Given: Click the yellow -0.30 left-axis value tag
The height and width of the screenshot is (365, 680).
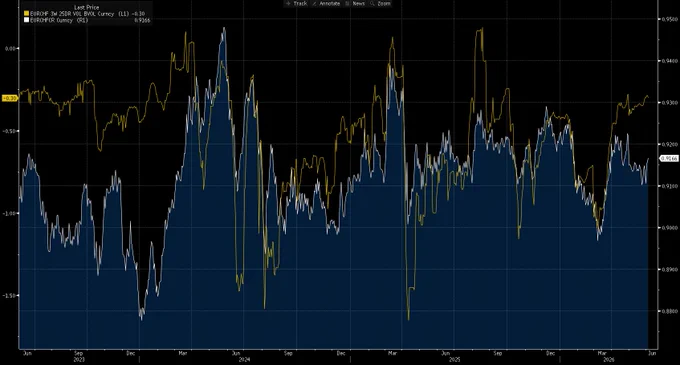Looking at the screenshot, I should pyautogui.click(x=10, y=98).
